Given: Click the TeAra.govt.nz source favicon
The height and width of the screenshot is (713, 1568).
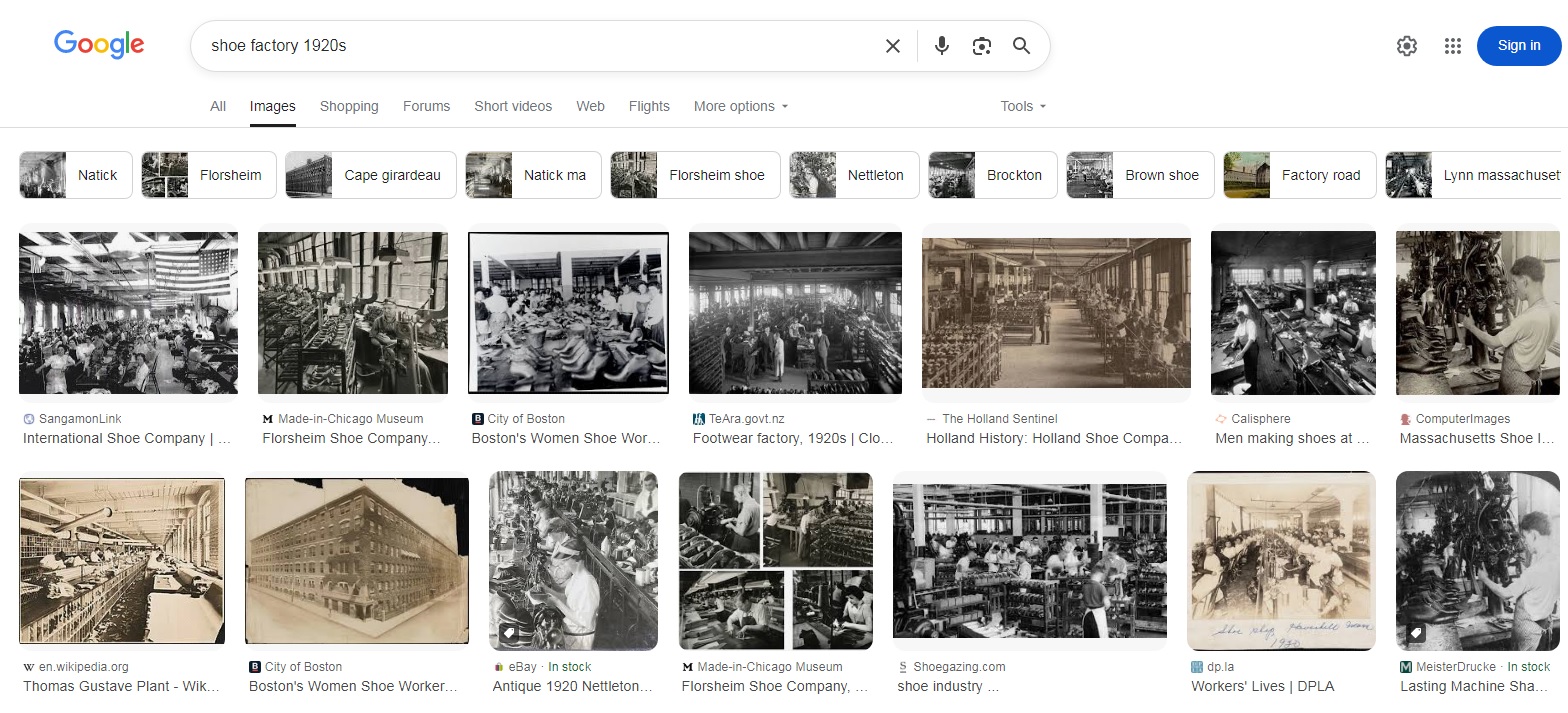Looking at the screenshot, I should click(698, 419).
